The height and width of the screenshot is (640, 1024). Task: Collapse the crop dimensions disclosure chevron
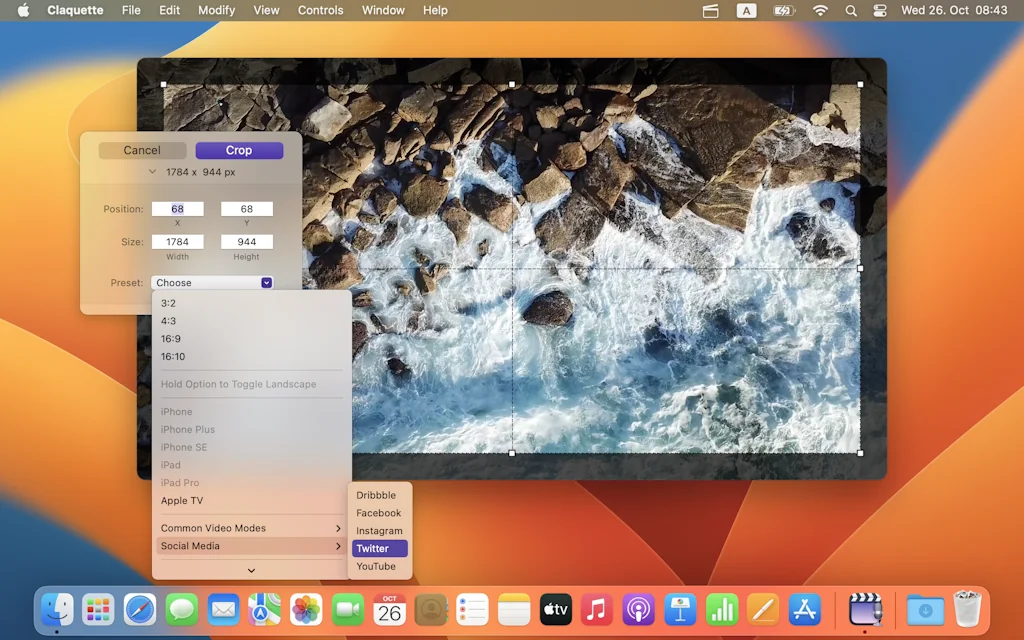pyautogui.click(x=152, y=172)
